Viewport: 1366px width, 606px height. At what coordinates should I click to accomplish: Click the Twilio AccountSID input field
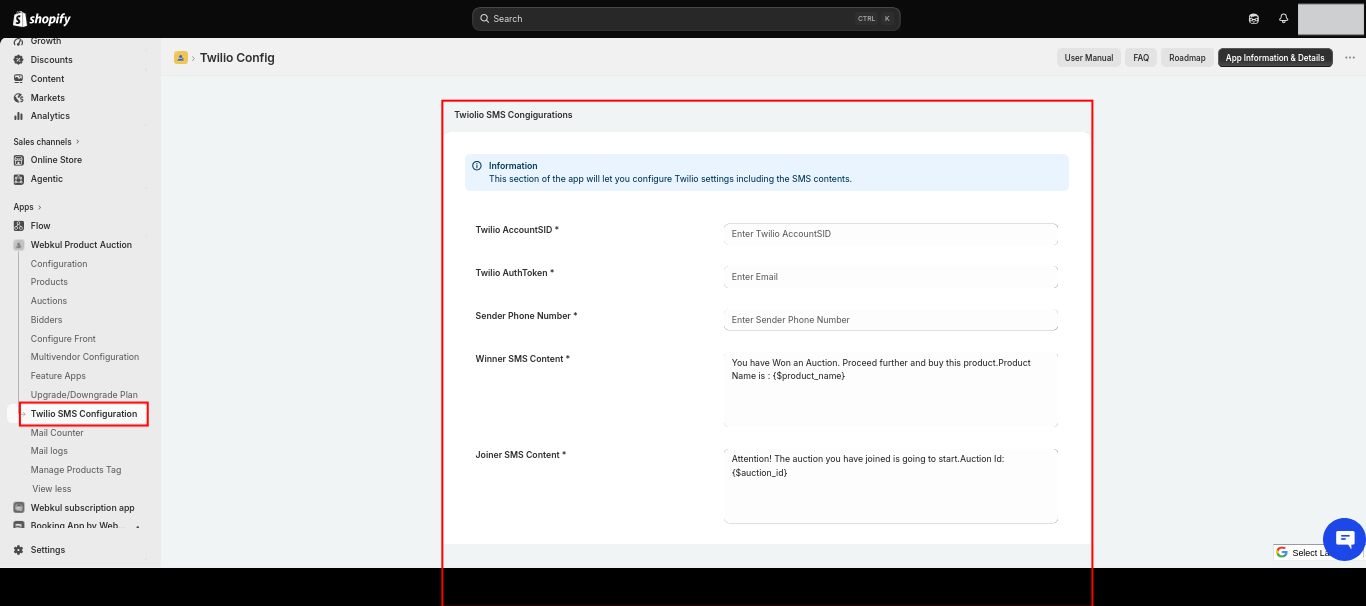[890, 234]
